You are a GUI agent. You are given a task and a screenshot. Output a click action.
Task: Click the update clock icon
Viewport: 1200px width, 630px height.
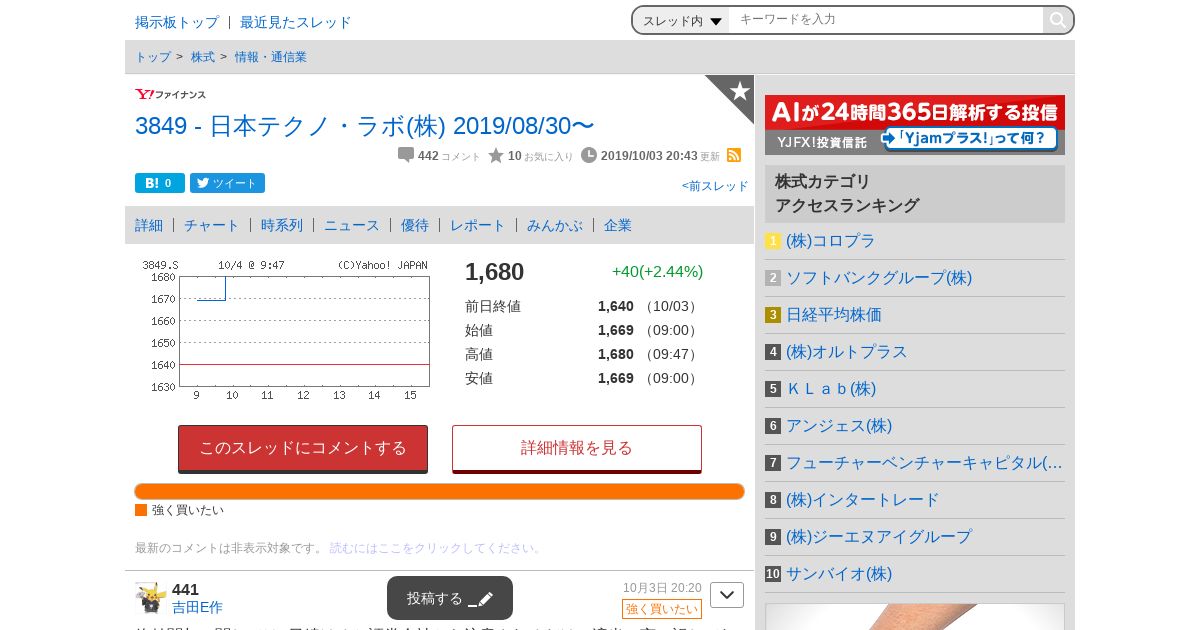[x=589, y=155]
